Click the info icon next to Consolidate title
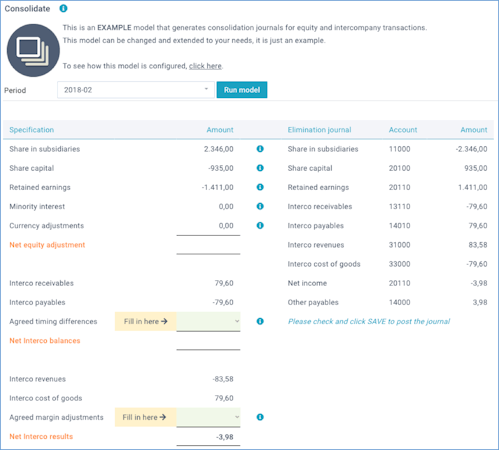This screenshot has width=499, height=450. tap(63, 9)
